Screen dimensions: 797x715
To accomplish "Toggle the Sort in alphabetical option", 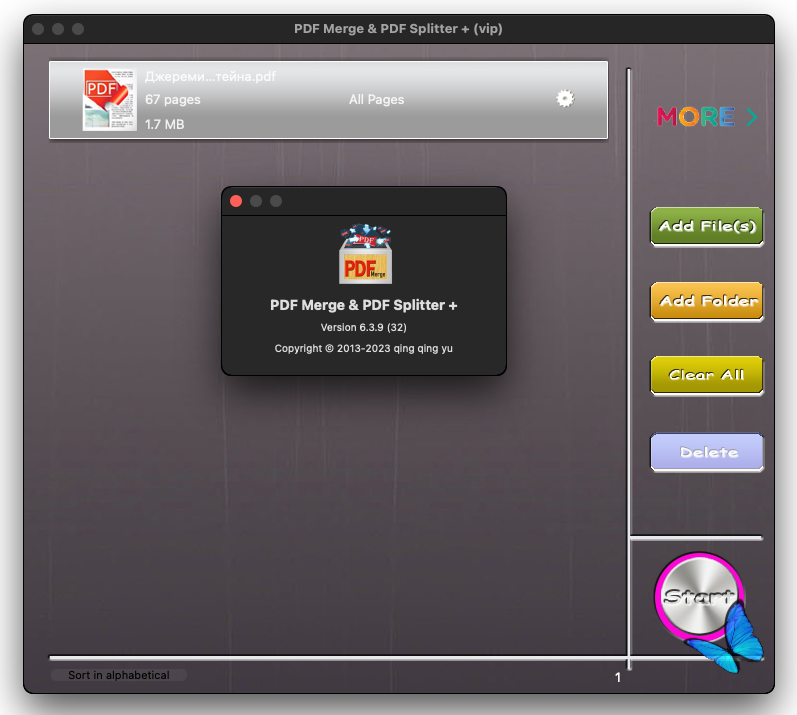I will pos(119,675).
